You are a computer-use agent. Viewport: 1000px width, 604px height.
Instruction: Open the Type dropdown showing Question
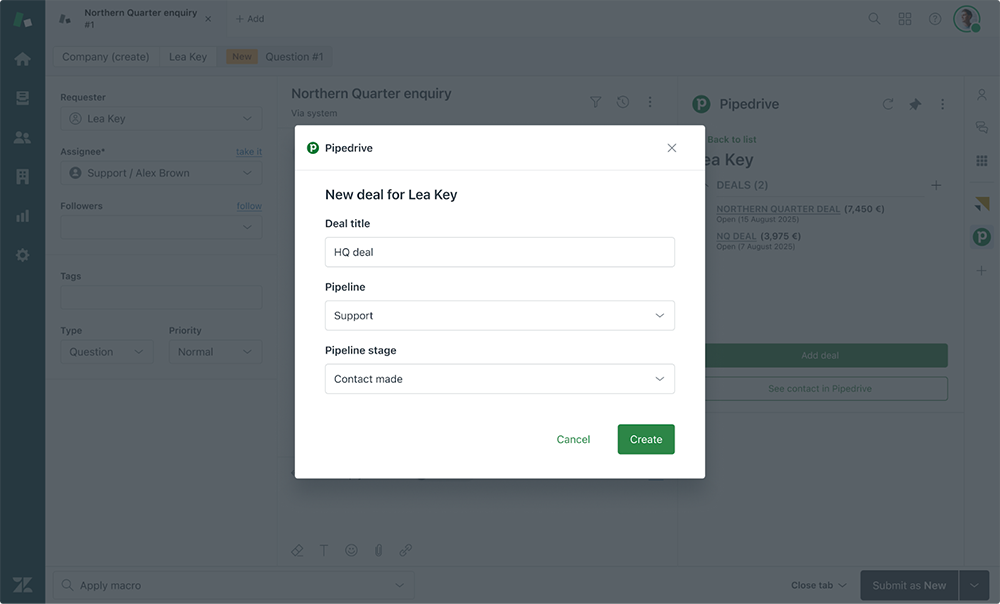[x=107, y=352]
